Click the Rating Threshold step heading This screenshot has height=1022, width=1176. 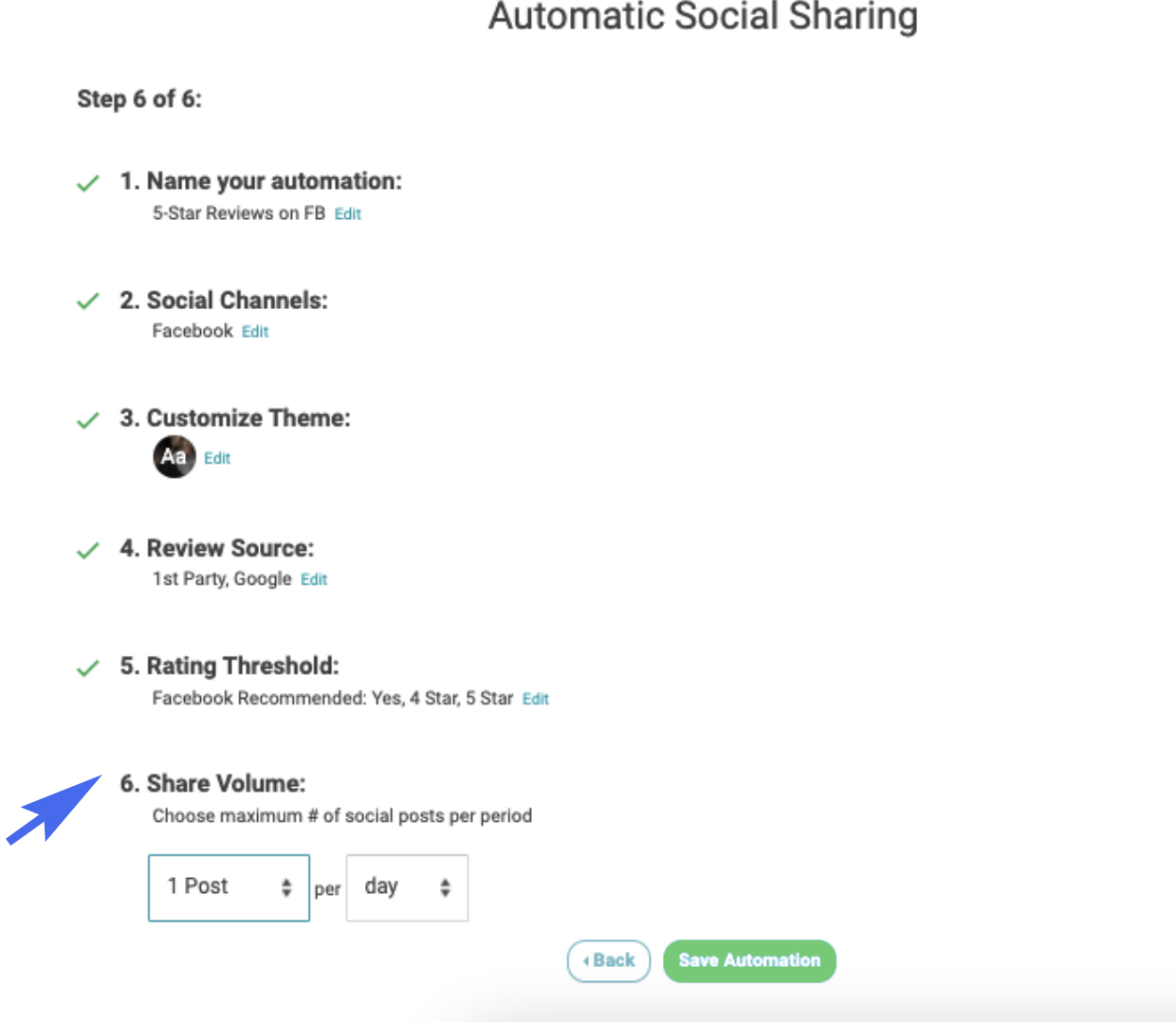230,666
